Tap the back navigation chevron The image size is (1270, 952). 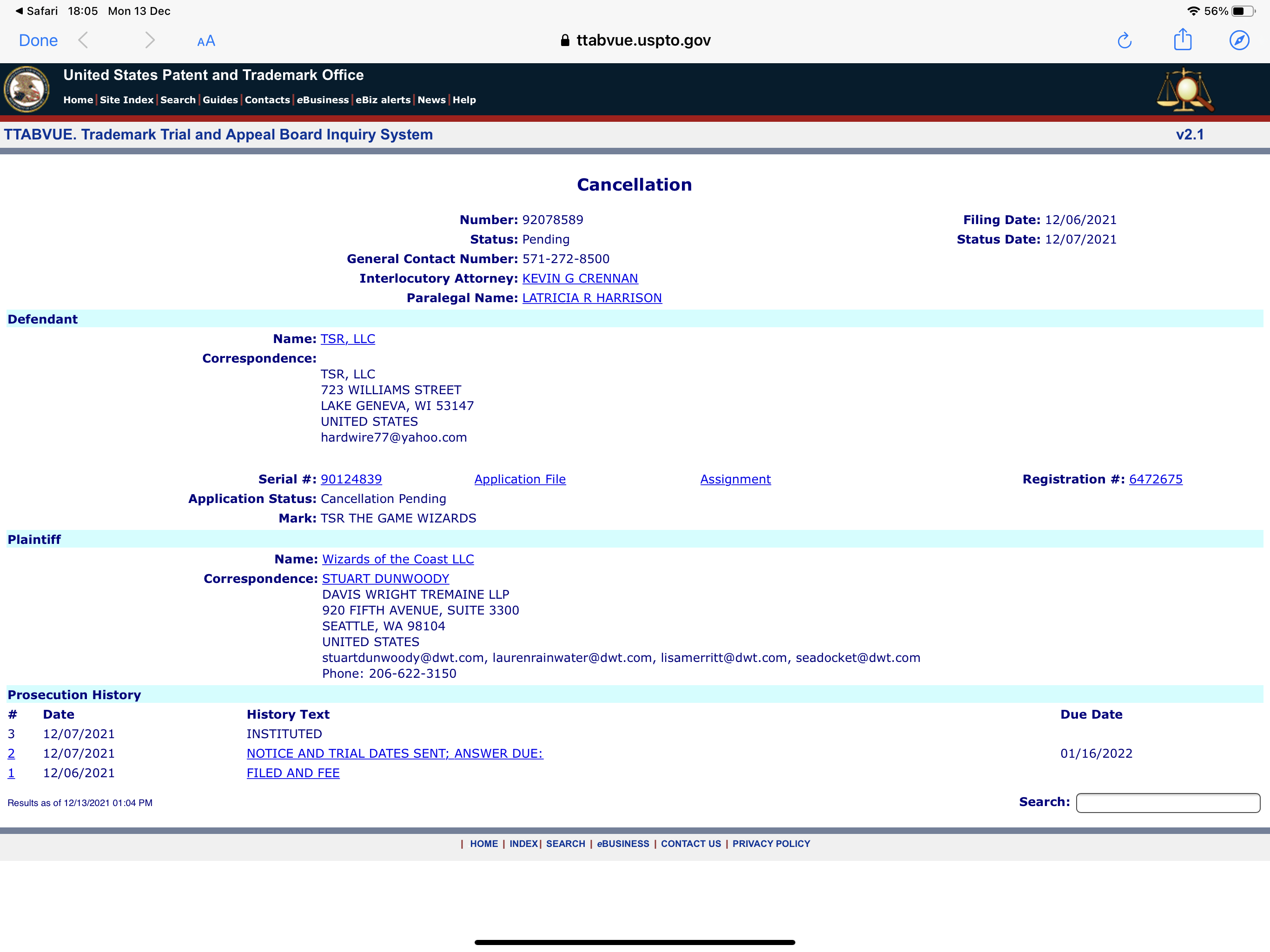[x=83, y=40]
